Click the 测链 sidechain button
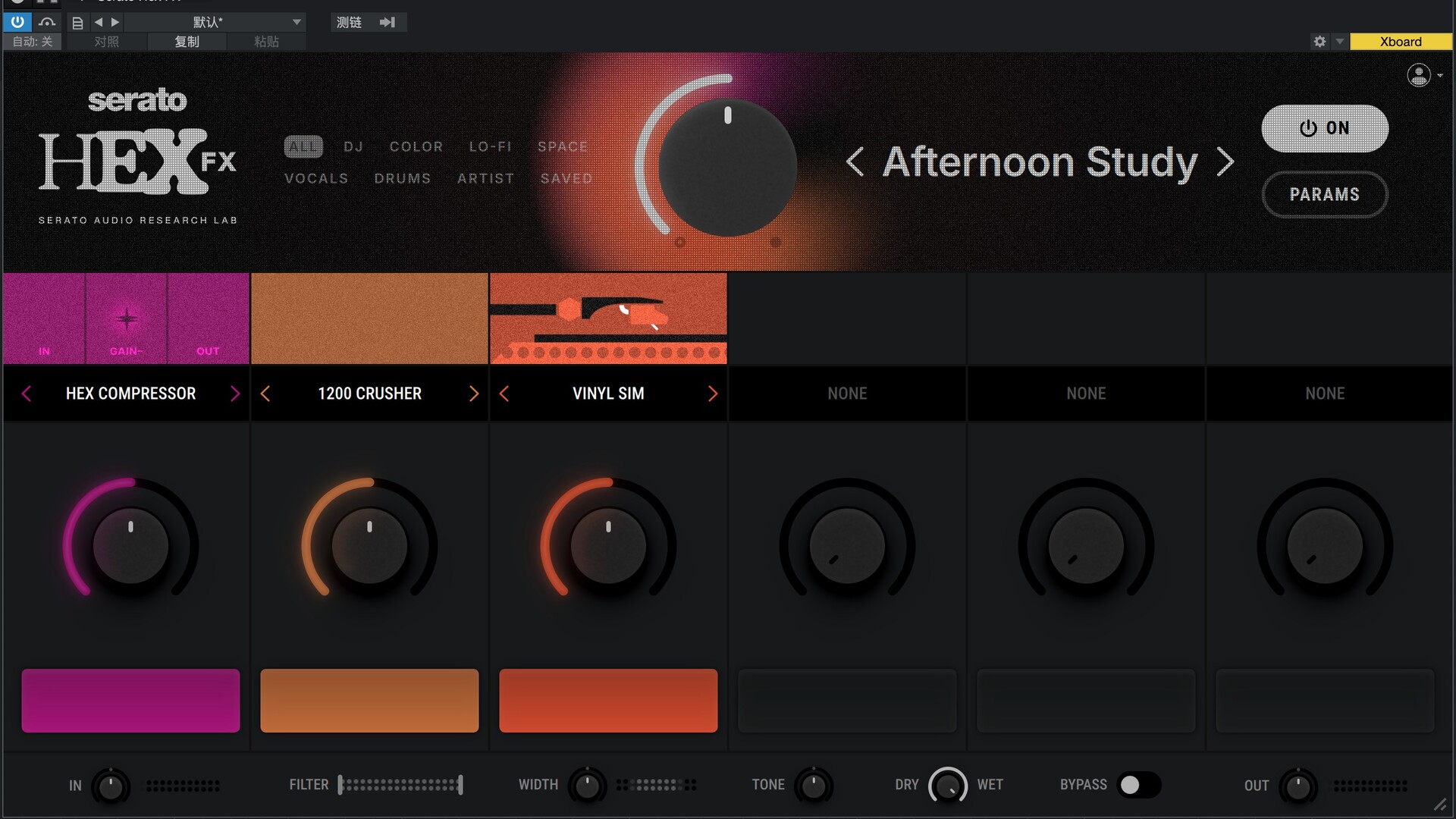Viewport: 1456px width, 819px height. coord(350,22)
